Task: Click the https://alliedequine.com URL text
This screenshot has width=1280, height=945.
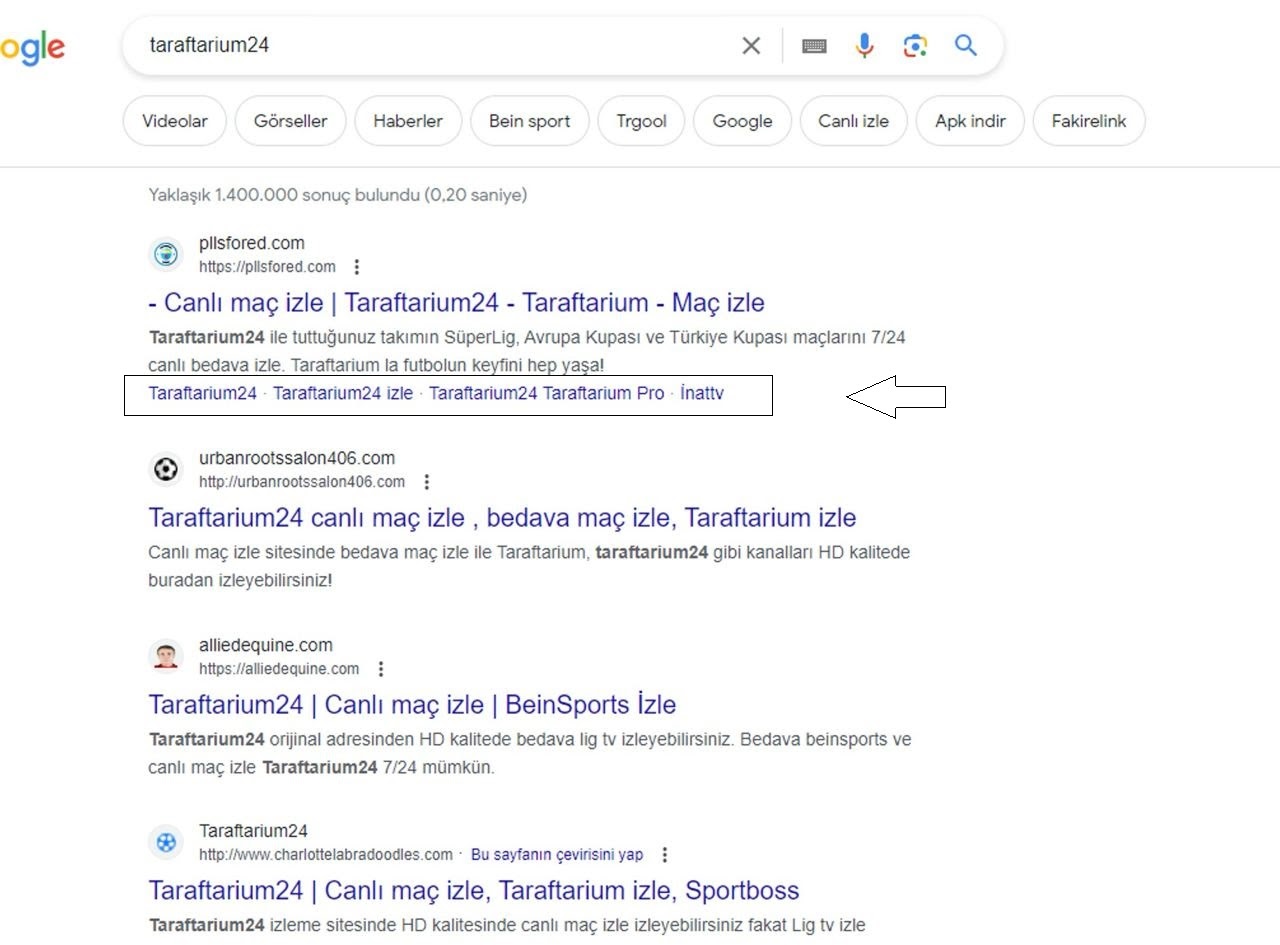Action: pyautogui.click(x=279, y=669)
